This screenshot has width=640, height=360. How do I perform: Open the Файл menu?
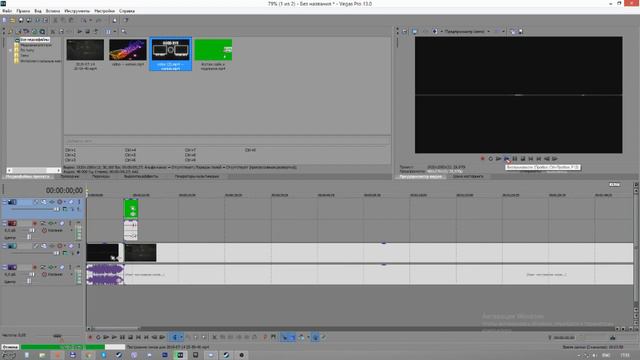(x=7, y=11)
